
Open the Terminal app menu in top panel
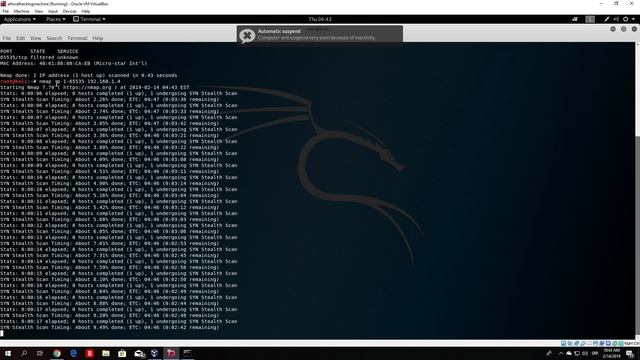[x=89, y=19]
